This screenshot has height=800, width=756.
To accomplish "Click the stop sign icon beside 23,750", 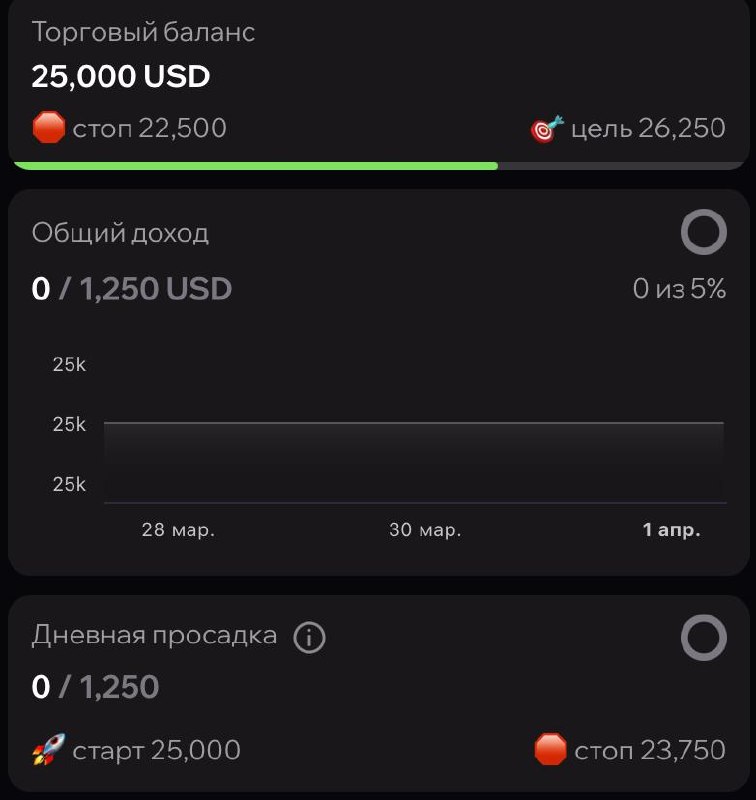I will tap(551, 749).
